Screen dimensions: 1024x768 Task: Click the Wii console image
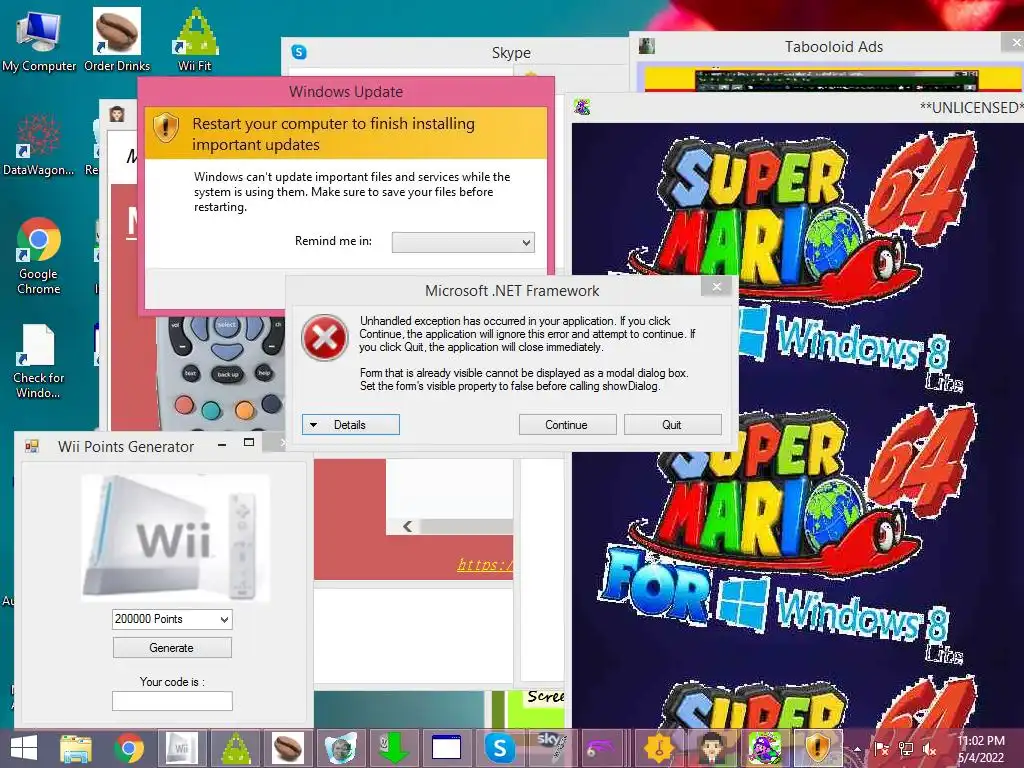coord(175,537)
